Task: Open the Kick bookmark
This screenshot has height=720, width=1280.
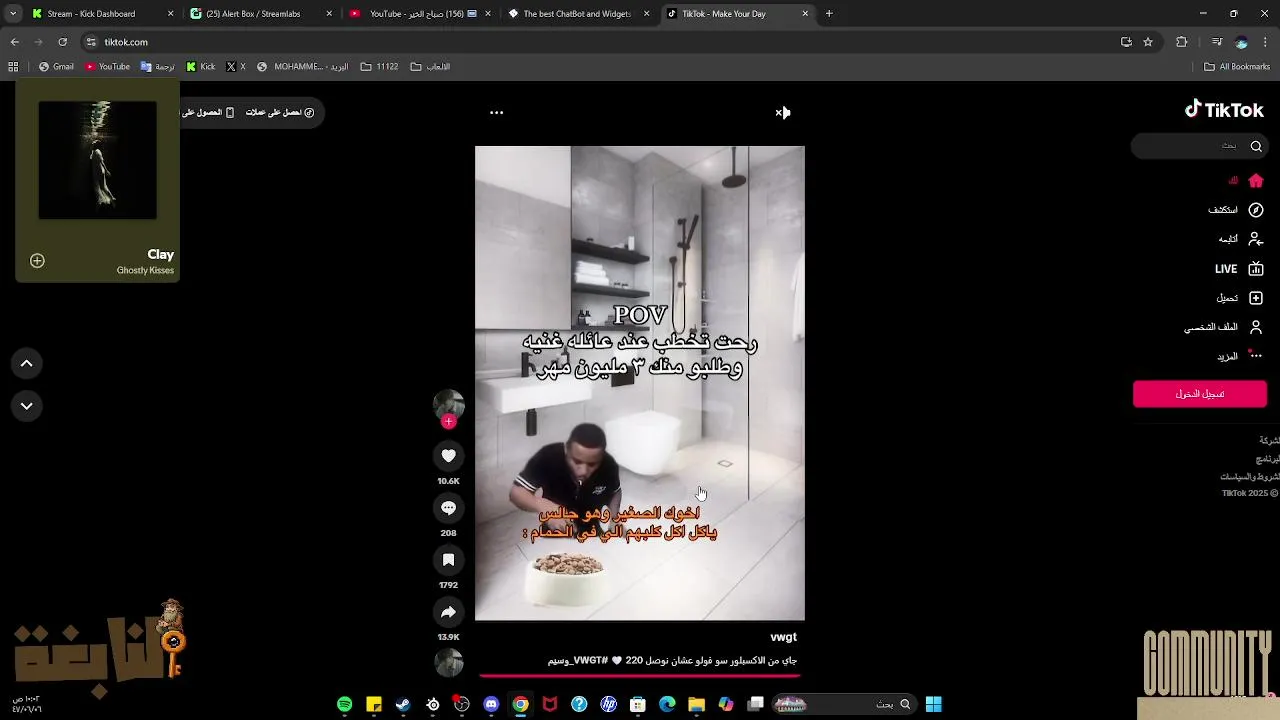Action: click(201, 67)
